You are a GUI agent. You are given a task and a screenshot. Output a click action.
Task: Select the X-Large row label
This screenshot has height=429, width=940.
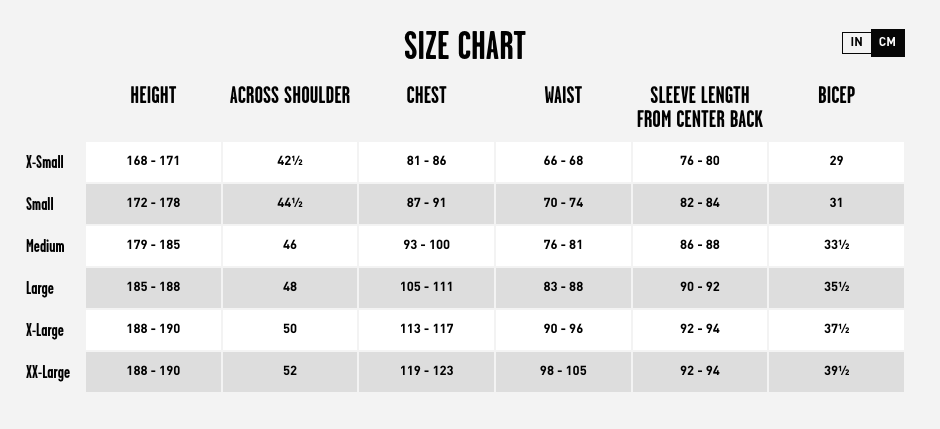[44, 330]
